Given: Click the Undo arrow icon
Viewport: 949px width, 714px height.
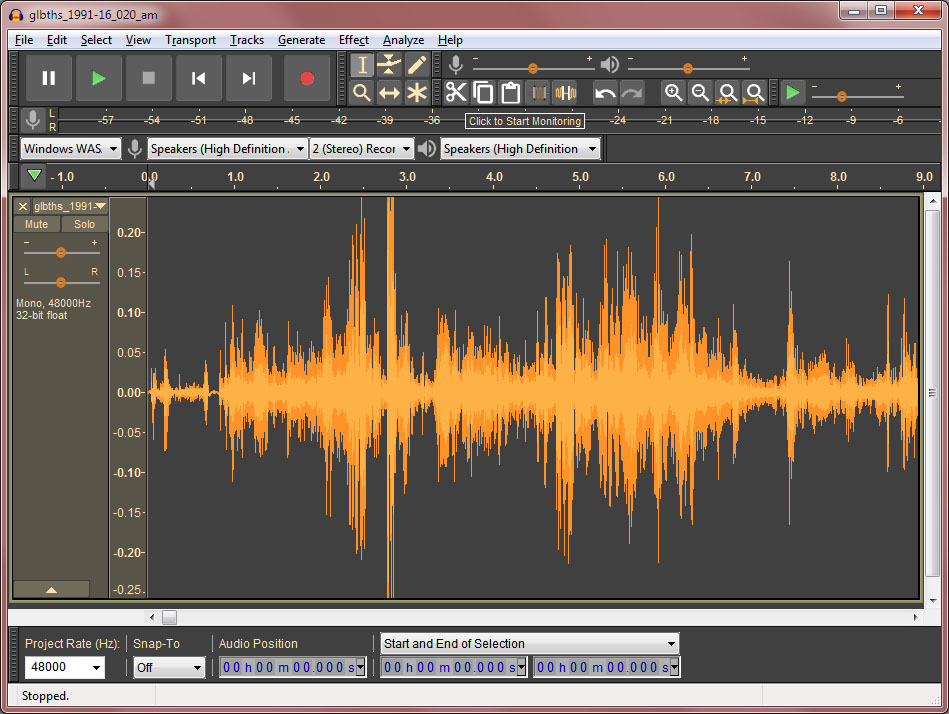Looking at the screenshot, I should point(604,93).
